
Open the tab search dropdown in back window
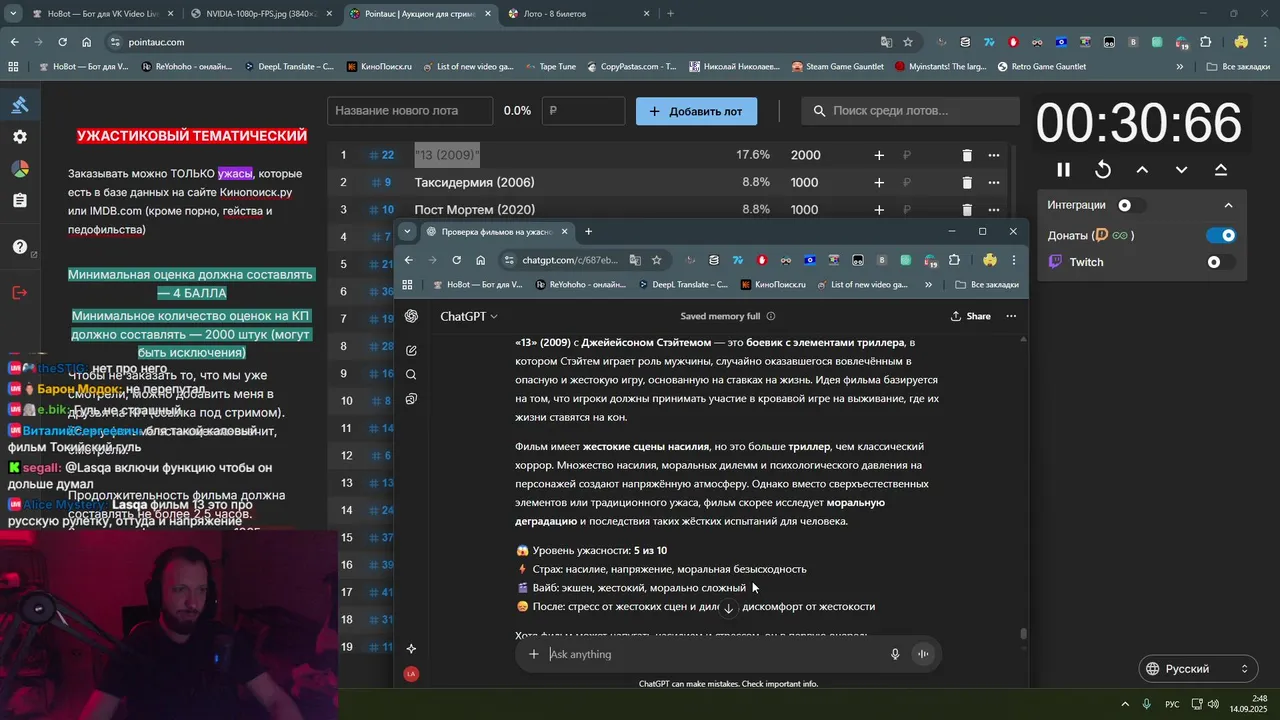pyautogui.click(x=13, y=14)
